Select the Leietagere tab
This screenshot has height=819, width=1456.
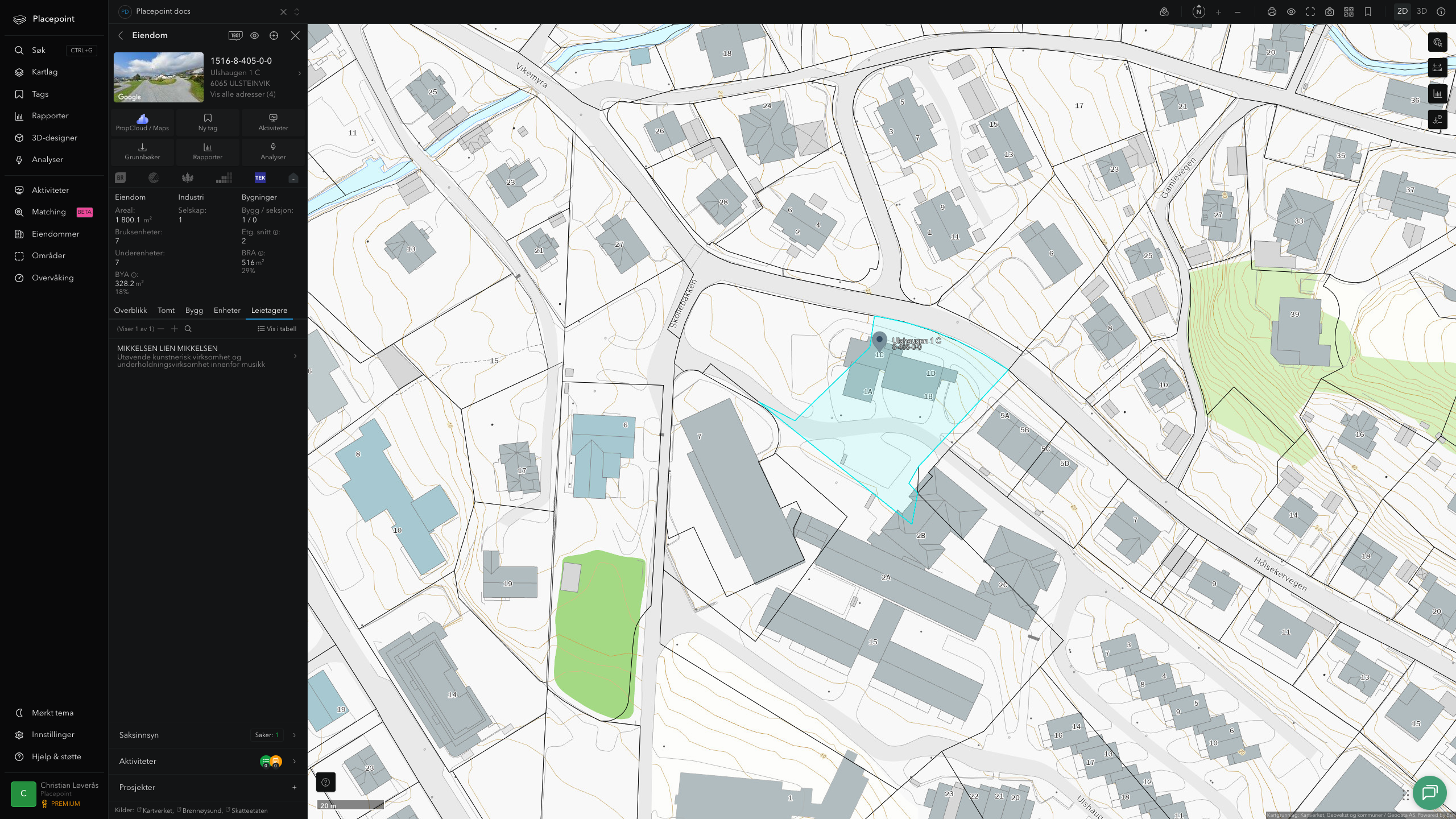(269, 311)
